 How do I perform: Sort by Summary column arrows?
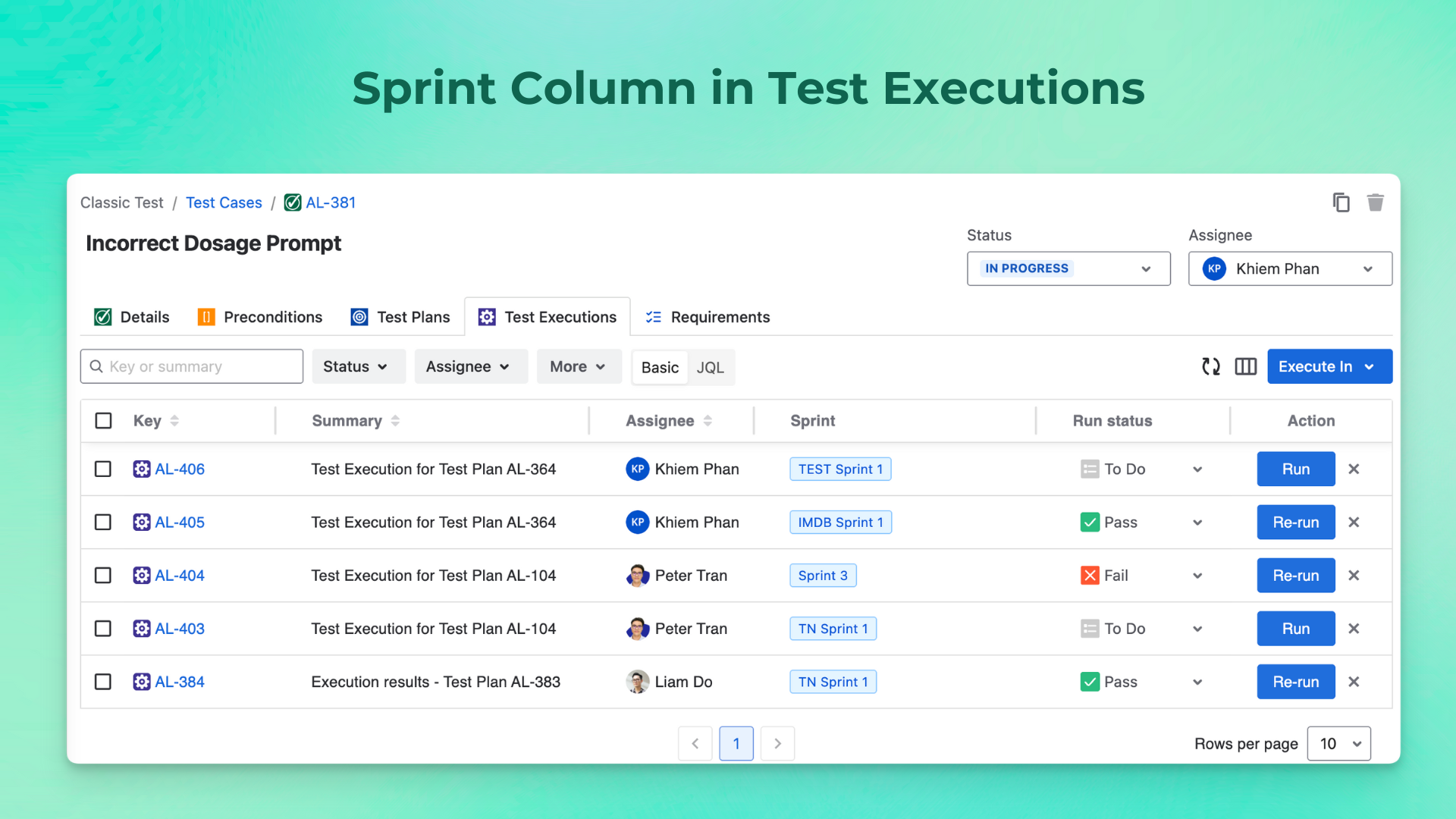point(395,421)
